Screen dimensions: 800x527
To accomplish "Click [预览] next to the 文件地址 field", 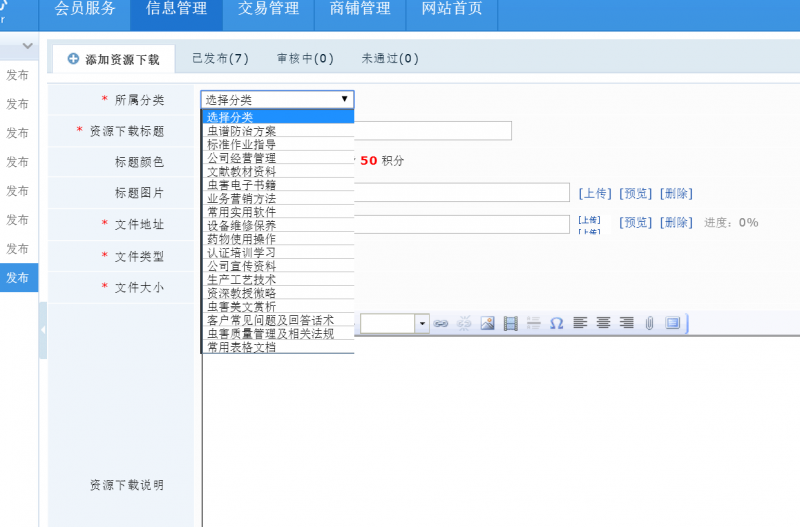I will click(636, 222).
